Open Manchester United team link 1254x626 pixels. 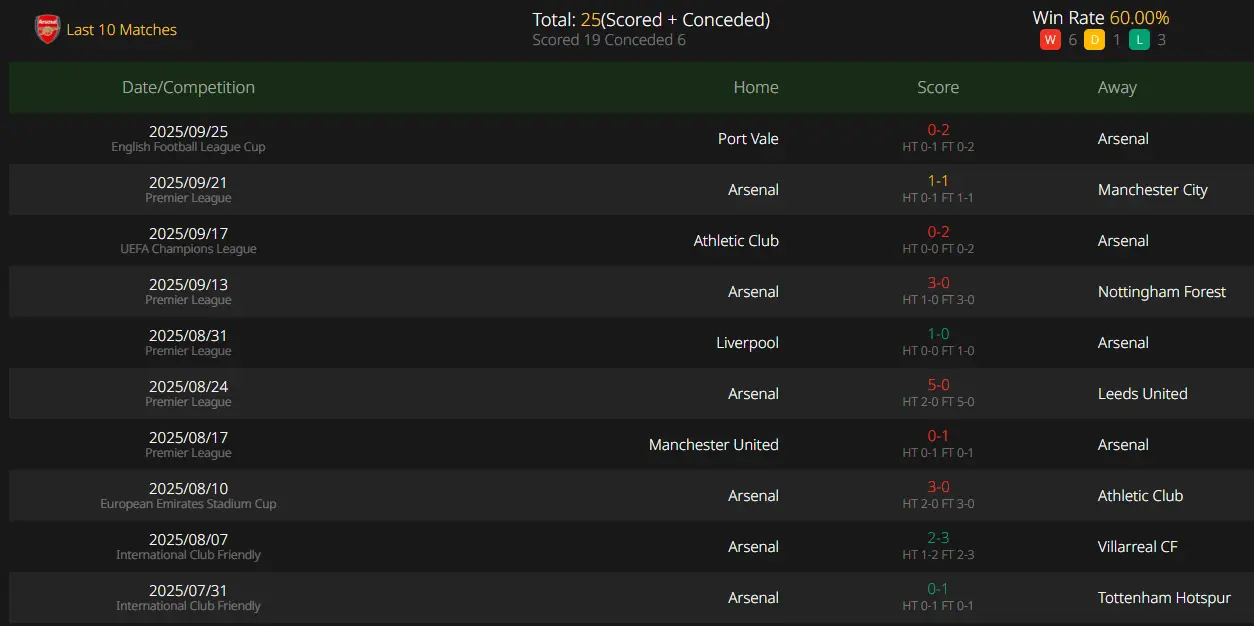pos(714,445)
